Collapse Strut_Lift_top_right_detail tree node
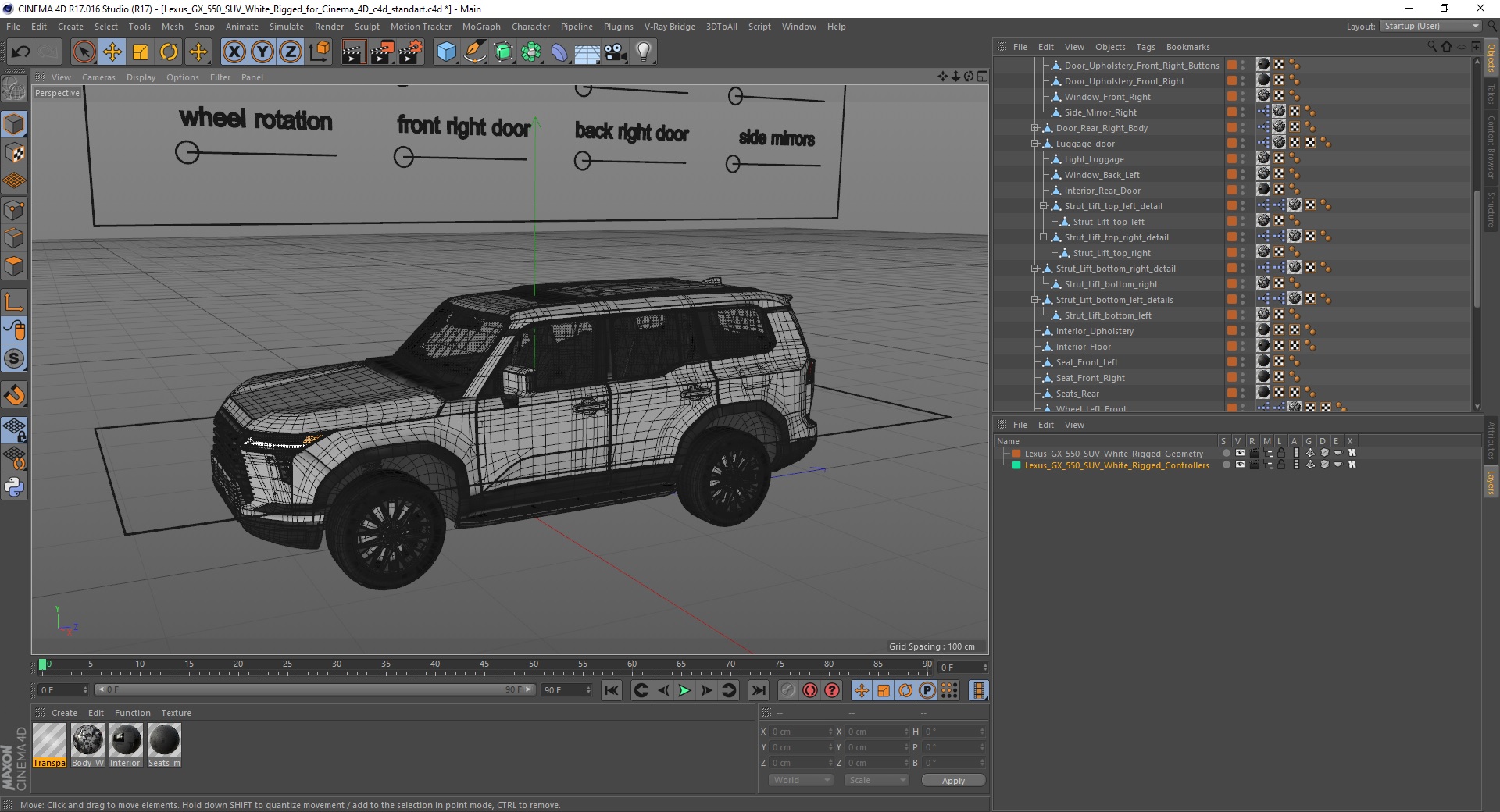The height and width of the screenshot is (812, 1500). 1043,237
